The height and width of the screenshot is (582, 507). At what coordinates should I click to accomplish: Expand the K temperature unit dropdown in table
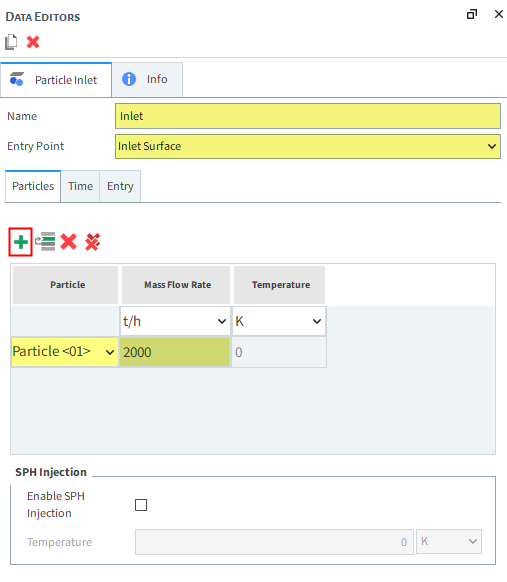pos(279,321)
